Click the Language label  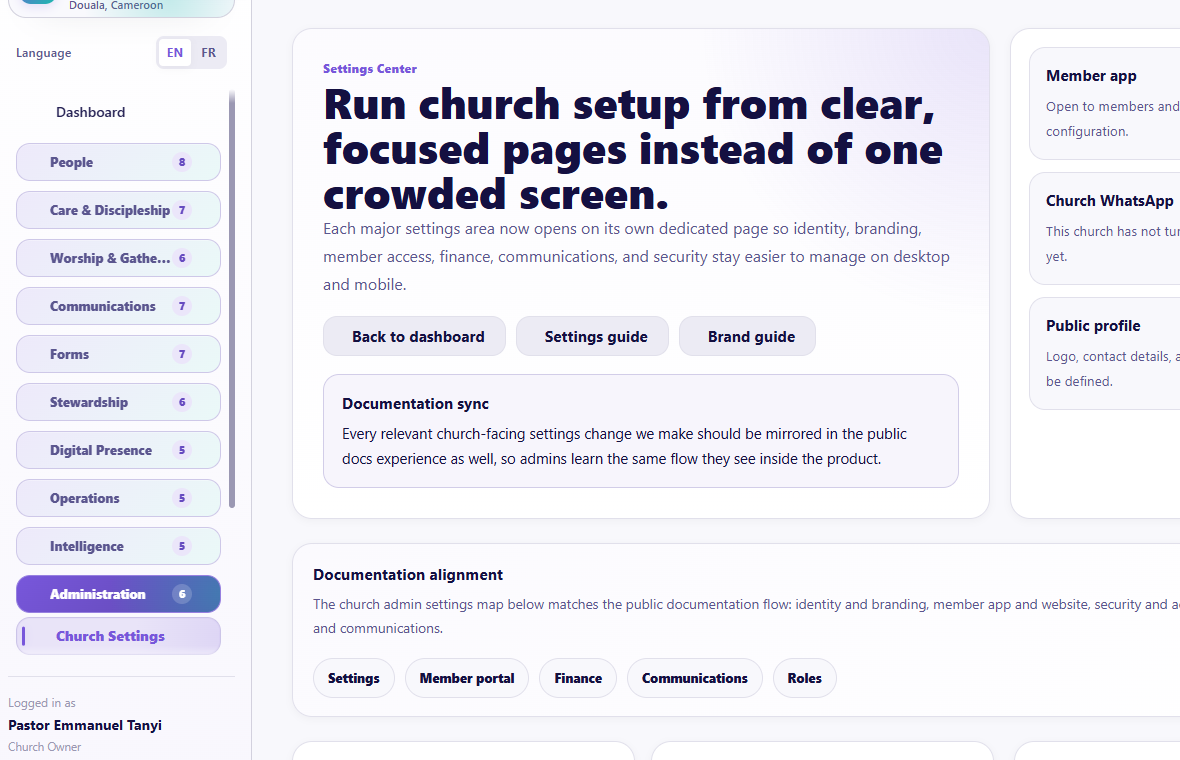point(44,53)
